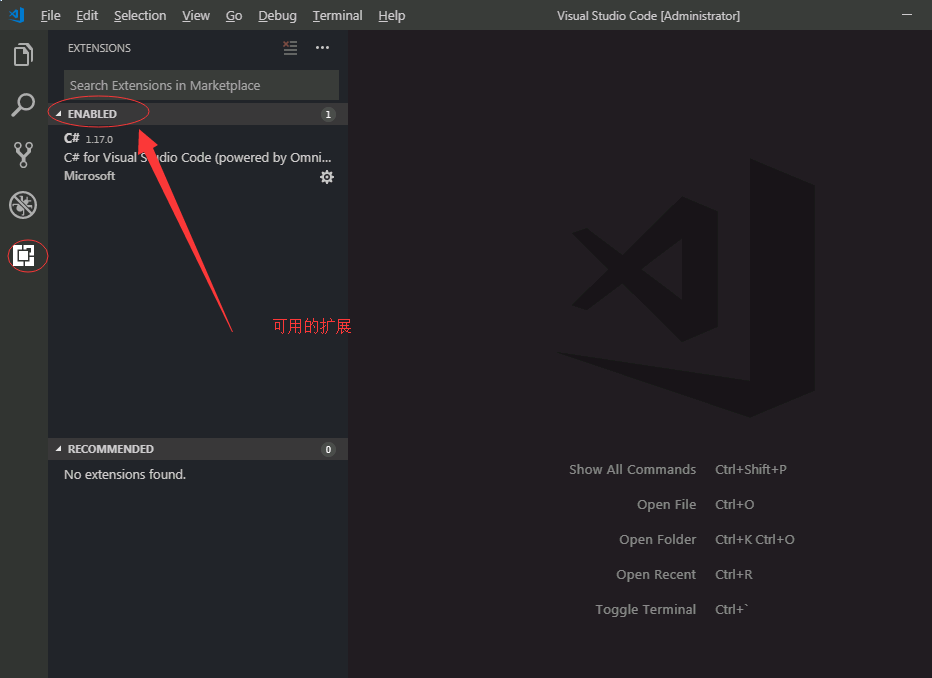Click the EXTENSIONS panel title

pyautogui.click(x=99, y=48)
